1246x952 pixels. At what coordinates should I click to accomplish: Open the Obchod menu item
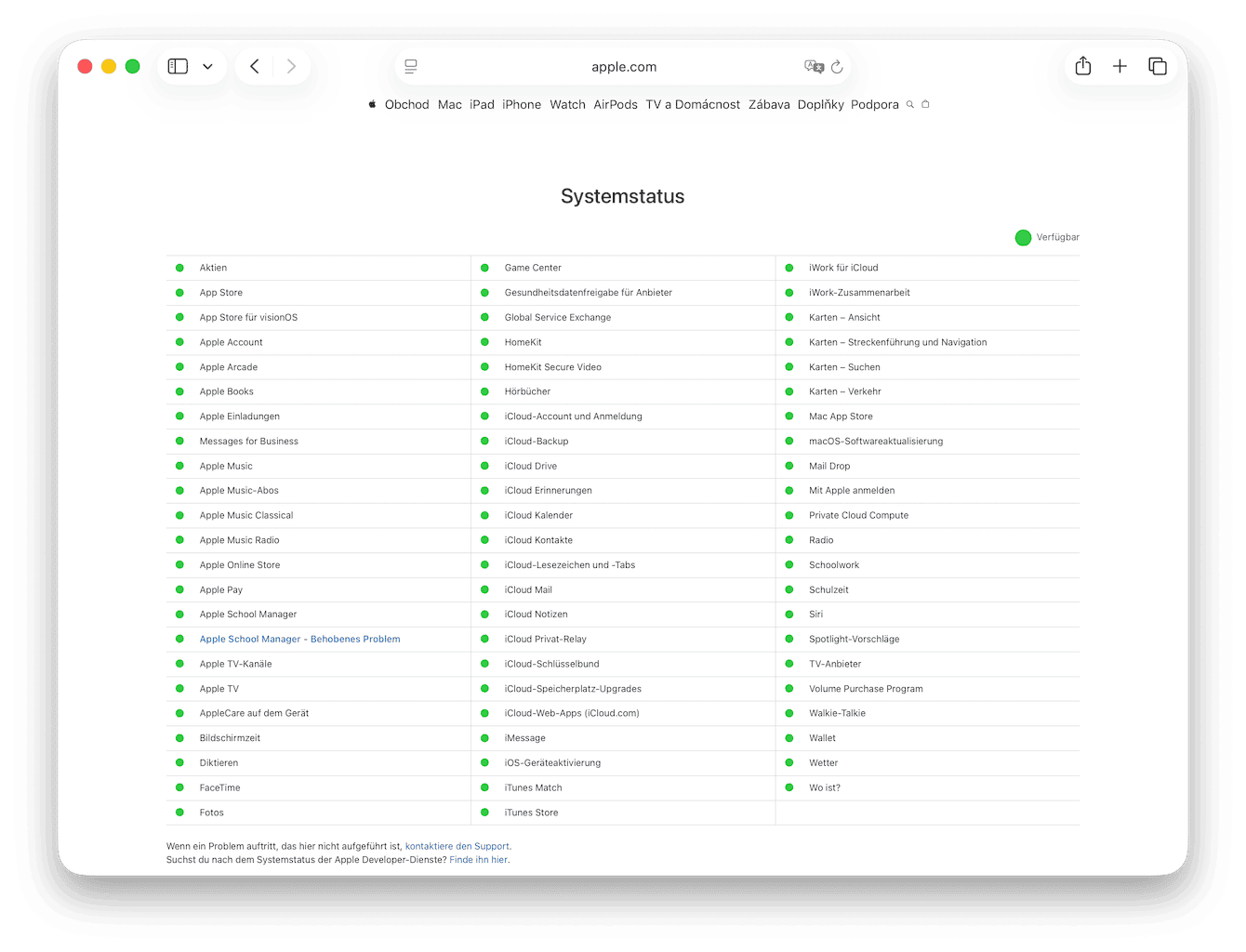coord(406,104)
